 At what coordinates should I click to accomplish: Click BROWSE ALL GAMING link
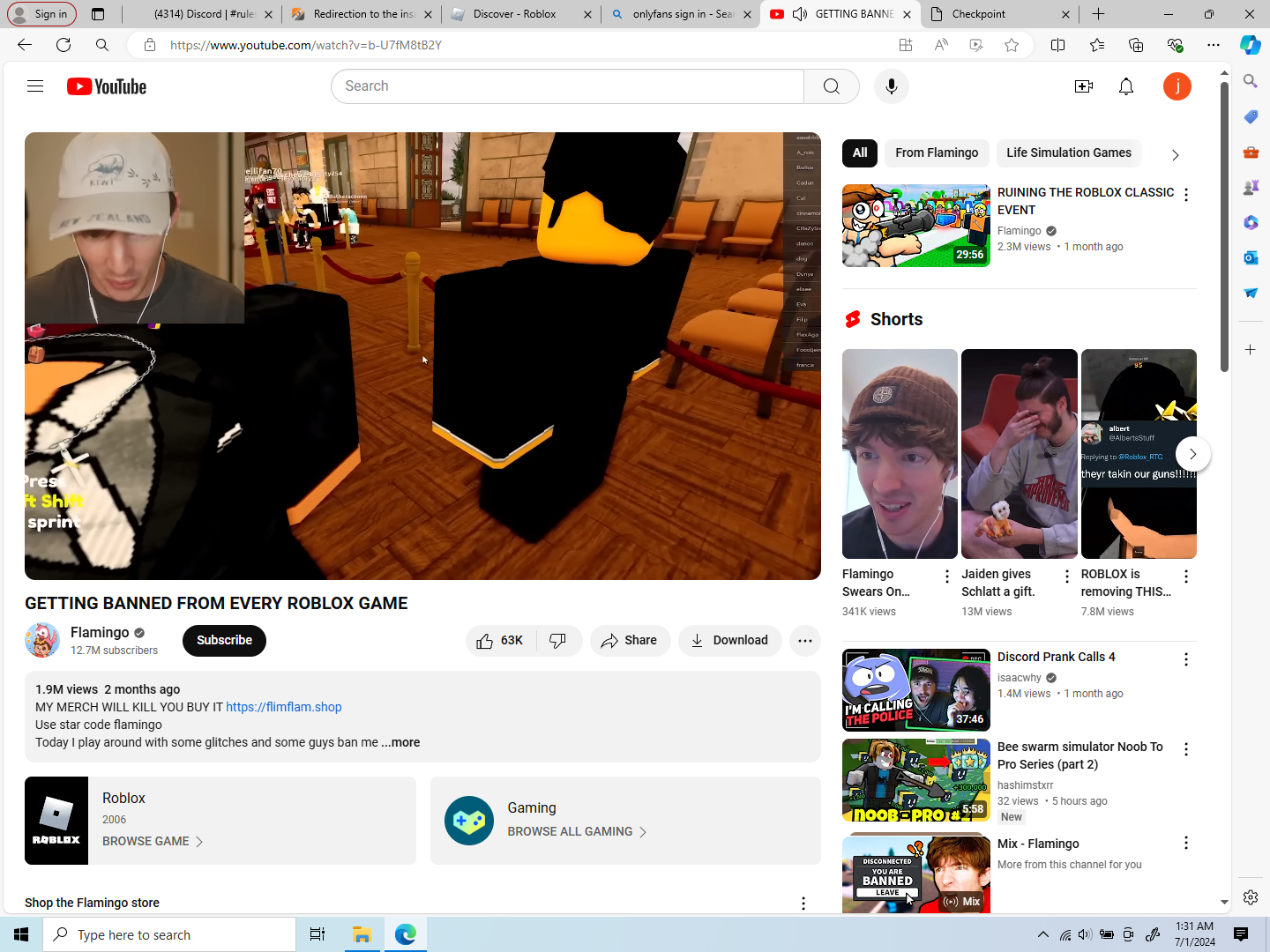click(x=577, y=832)
